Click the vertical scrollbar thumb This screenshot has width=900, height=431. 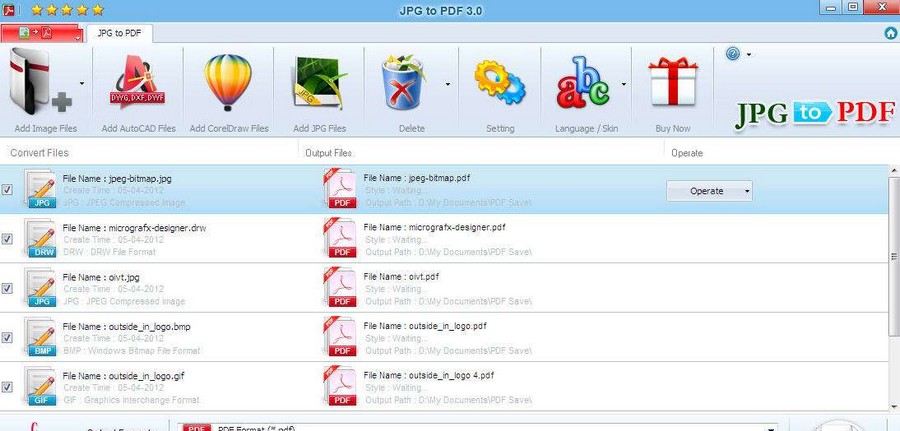[x=894, y=257]
